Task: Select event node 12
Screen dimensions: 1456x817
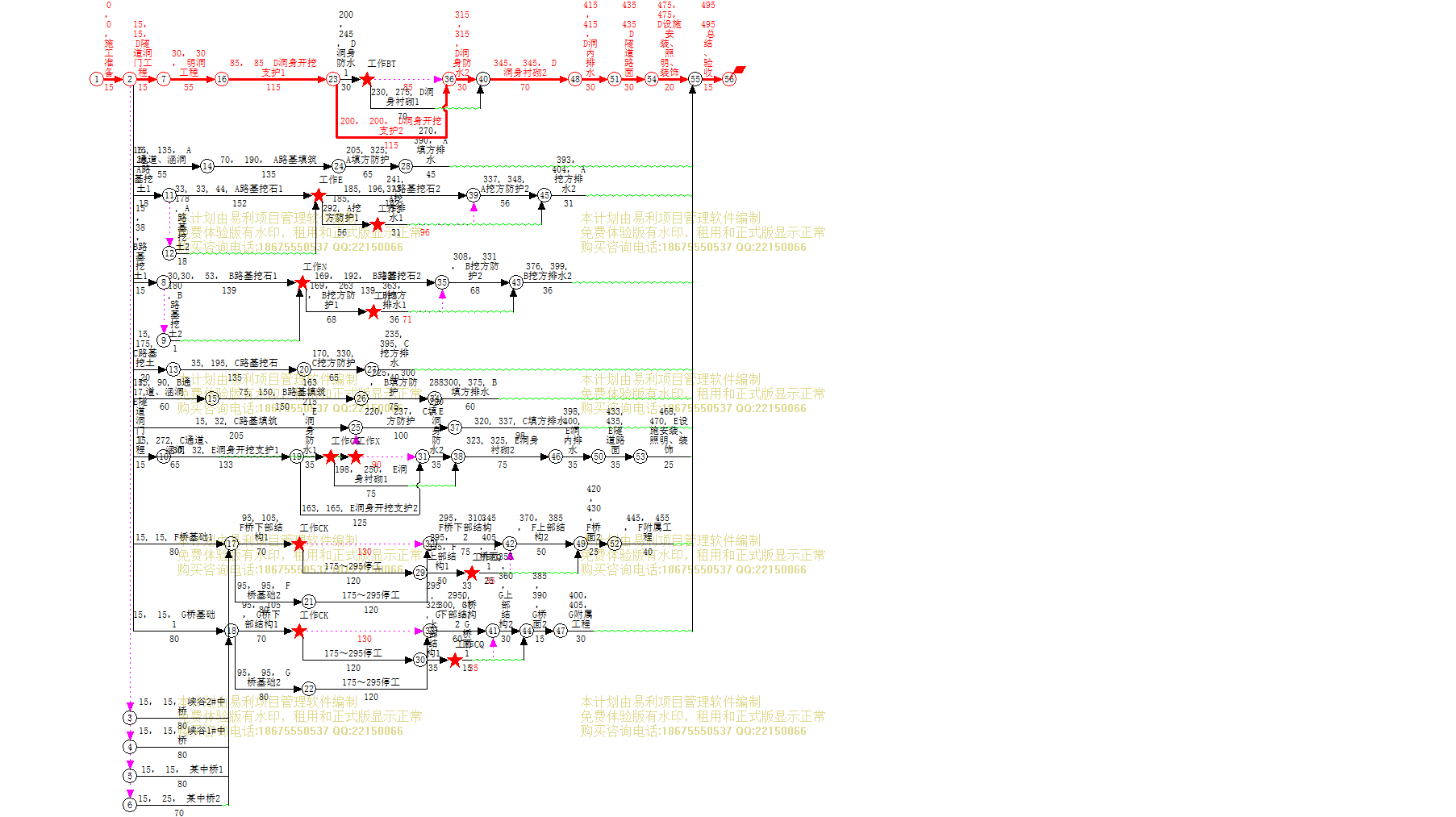Action: coord(169,253)
